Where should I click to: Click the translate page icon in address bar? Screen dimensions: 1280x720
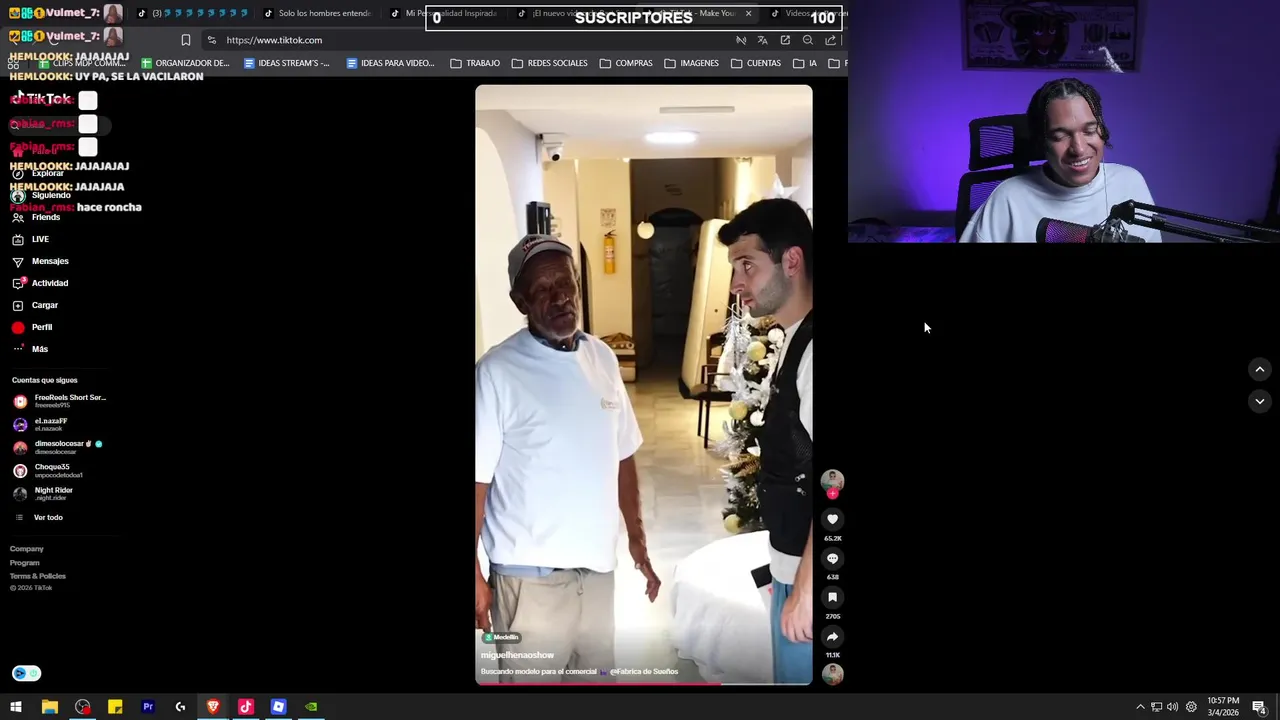point(762,40)
